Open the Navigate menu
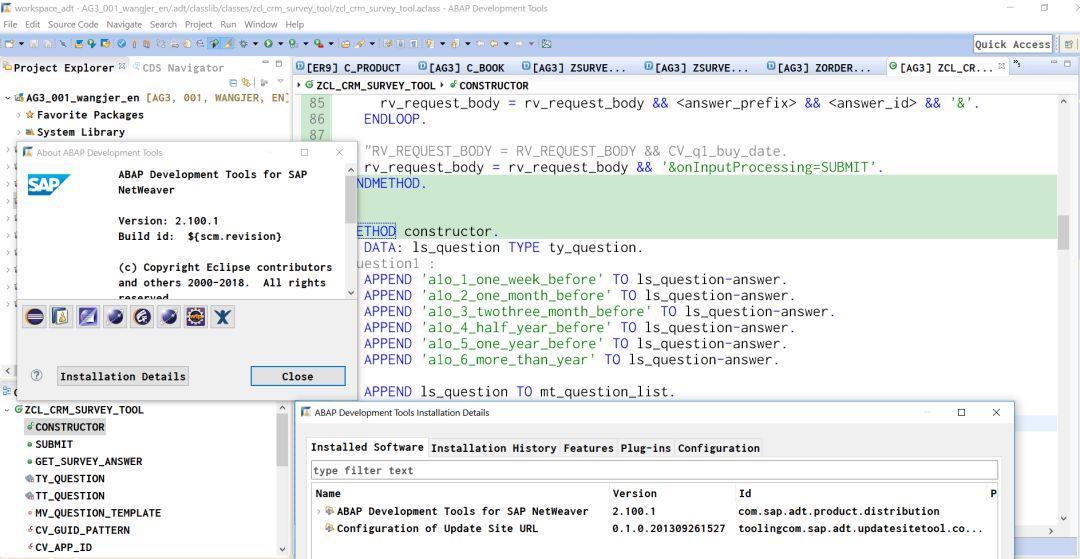Image resolution: width=1080 pixels, height=559 pixels. [x=124, y=24]
